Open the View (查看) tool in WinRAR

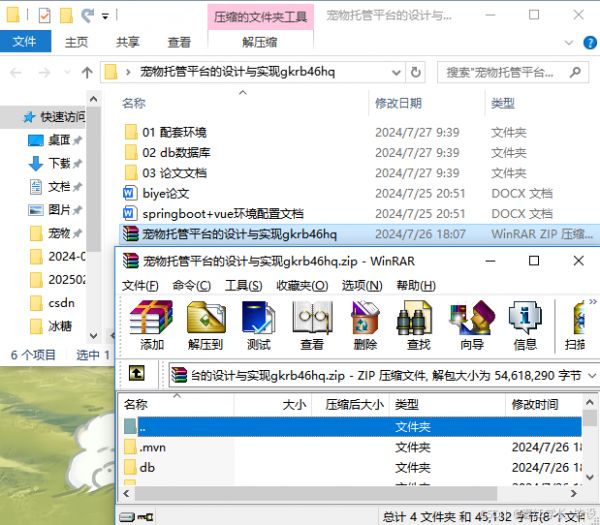pos(312,325)
